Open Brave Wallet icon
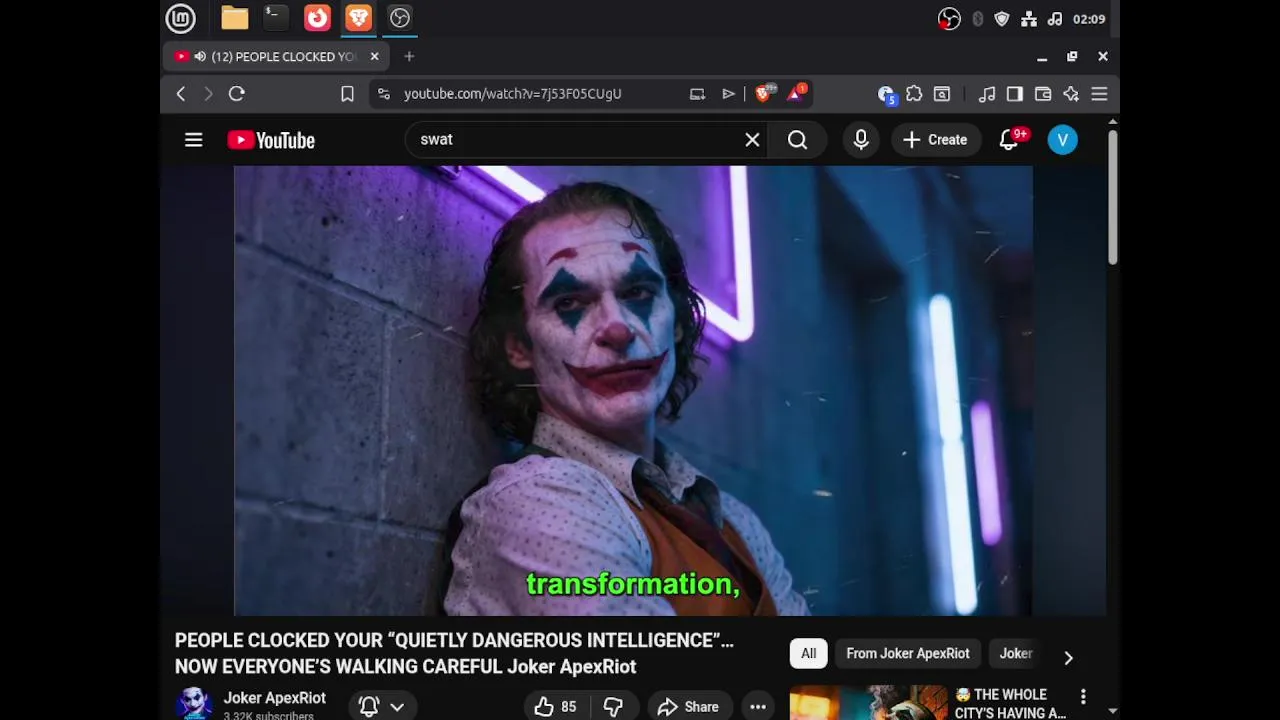The height and width of the screenshot is (720, 1280). 1043,94
